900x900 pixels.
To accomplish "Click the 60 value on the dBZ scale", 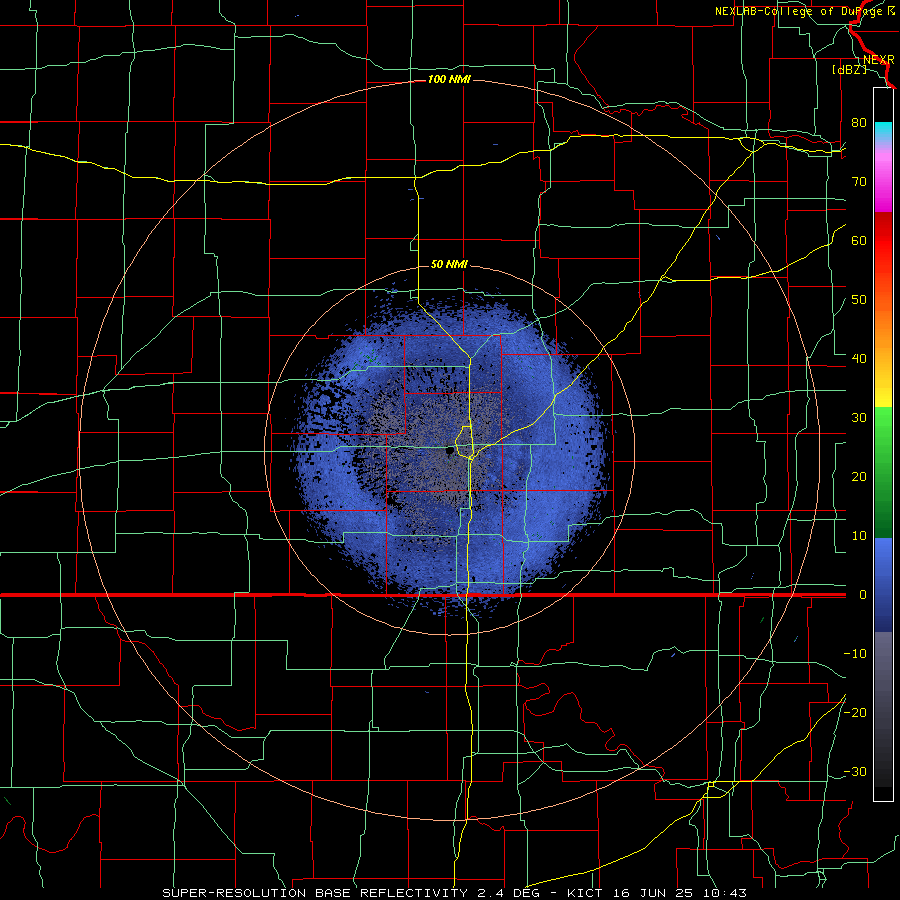I will pyautogui.click(x=859, y=240).
